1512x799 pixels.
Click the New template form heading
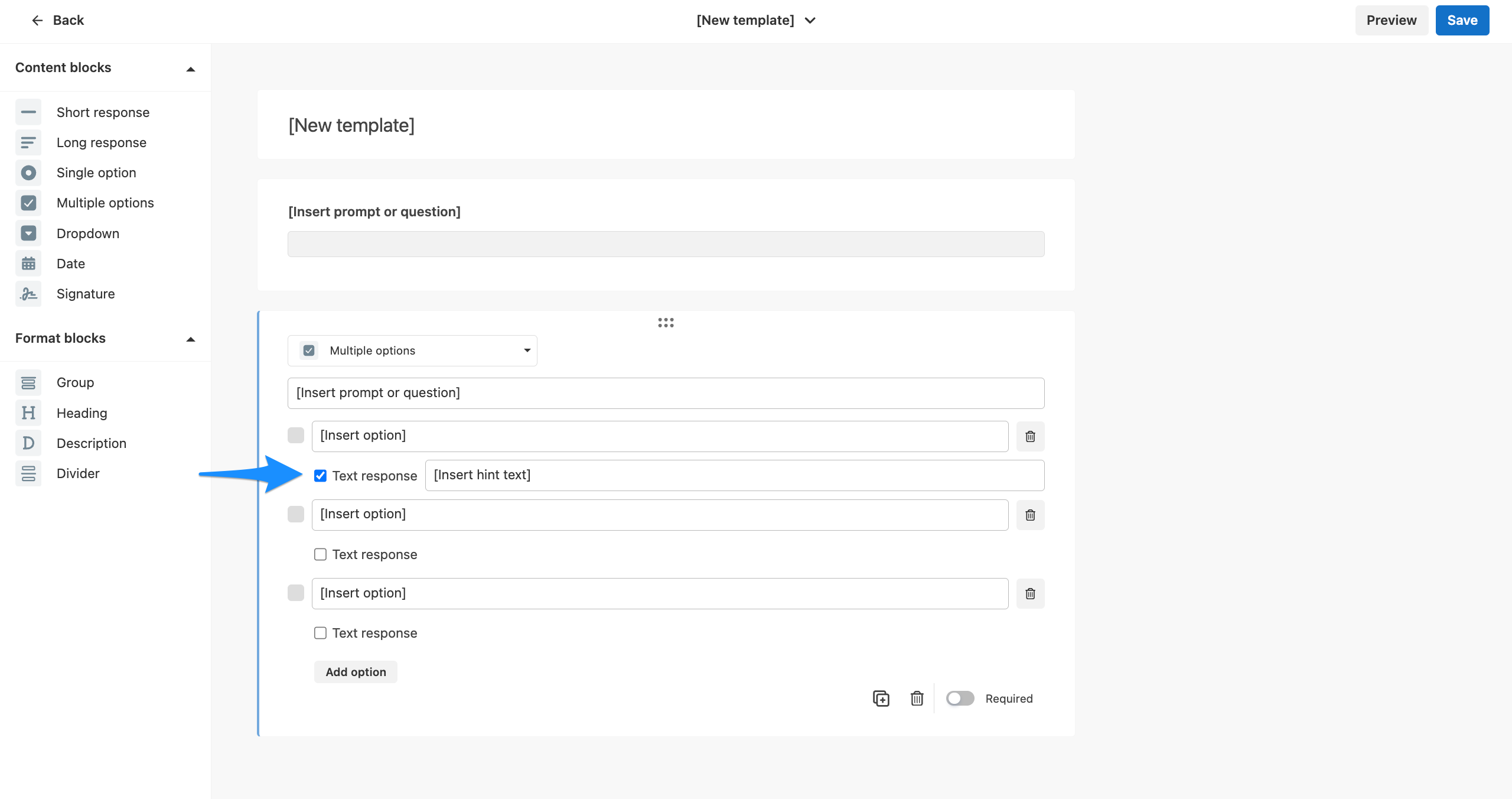coord(351,125)
